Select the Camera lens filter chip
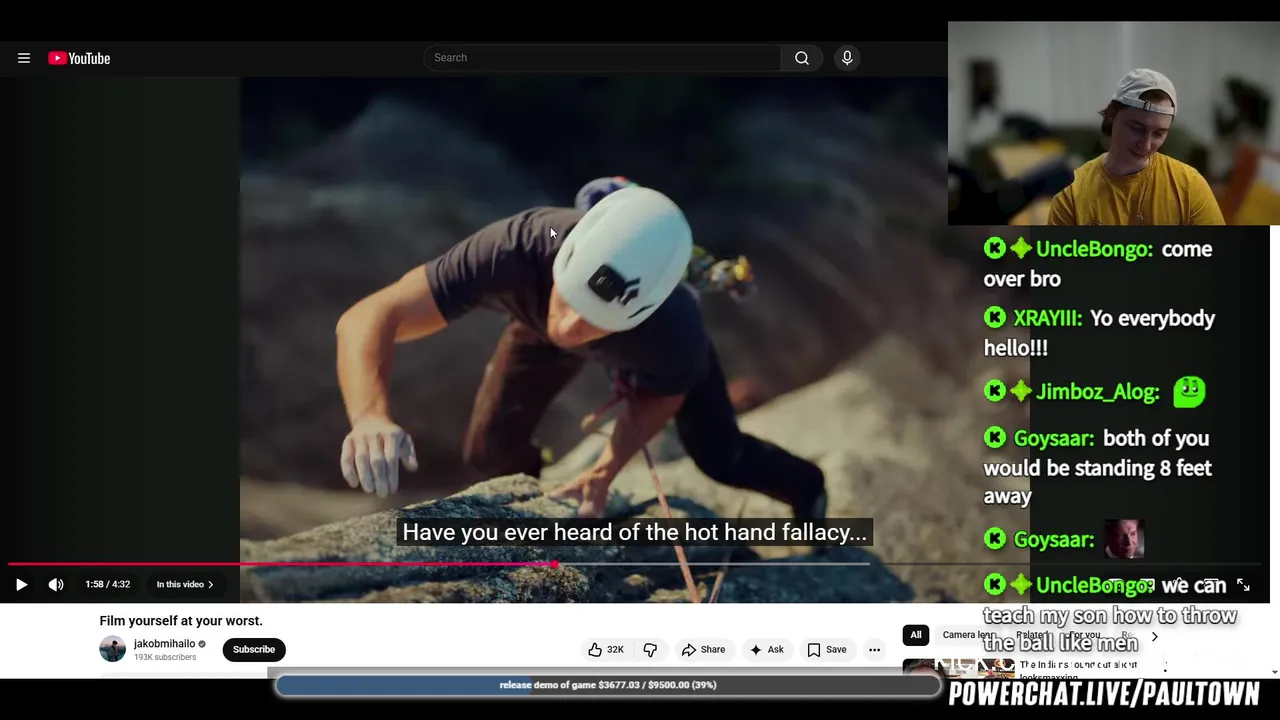1280x720 pixels. point(968,635)
